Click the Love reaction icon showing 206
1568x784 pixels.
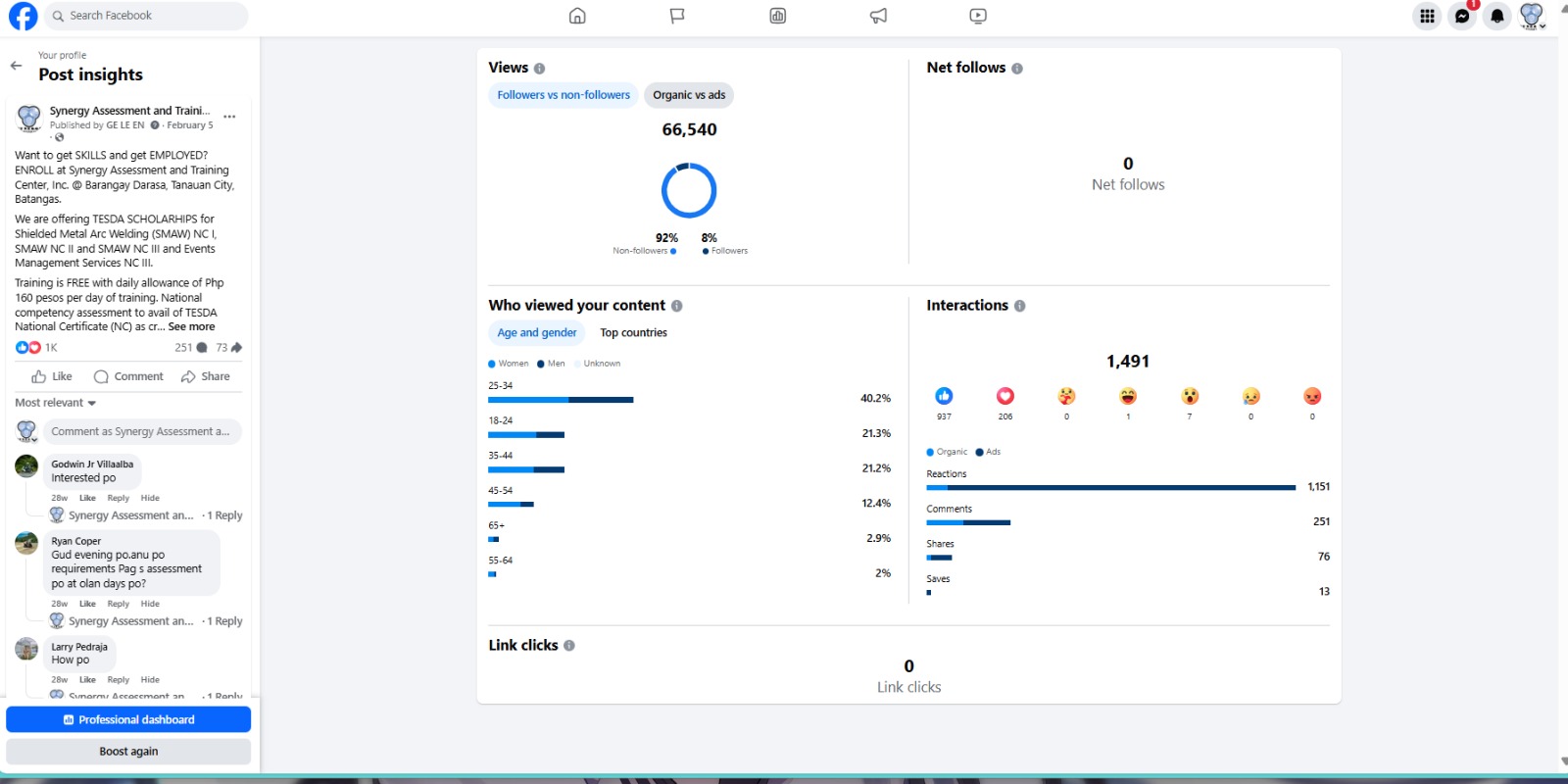[1005, 396]
